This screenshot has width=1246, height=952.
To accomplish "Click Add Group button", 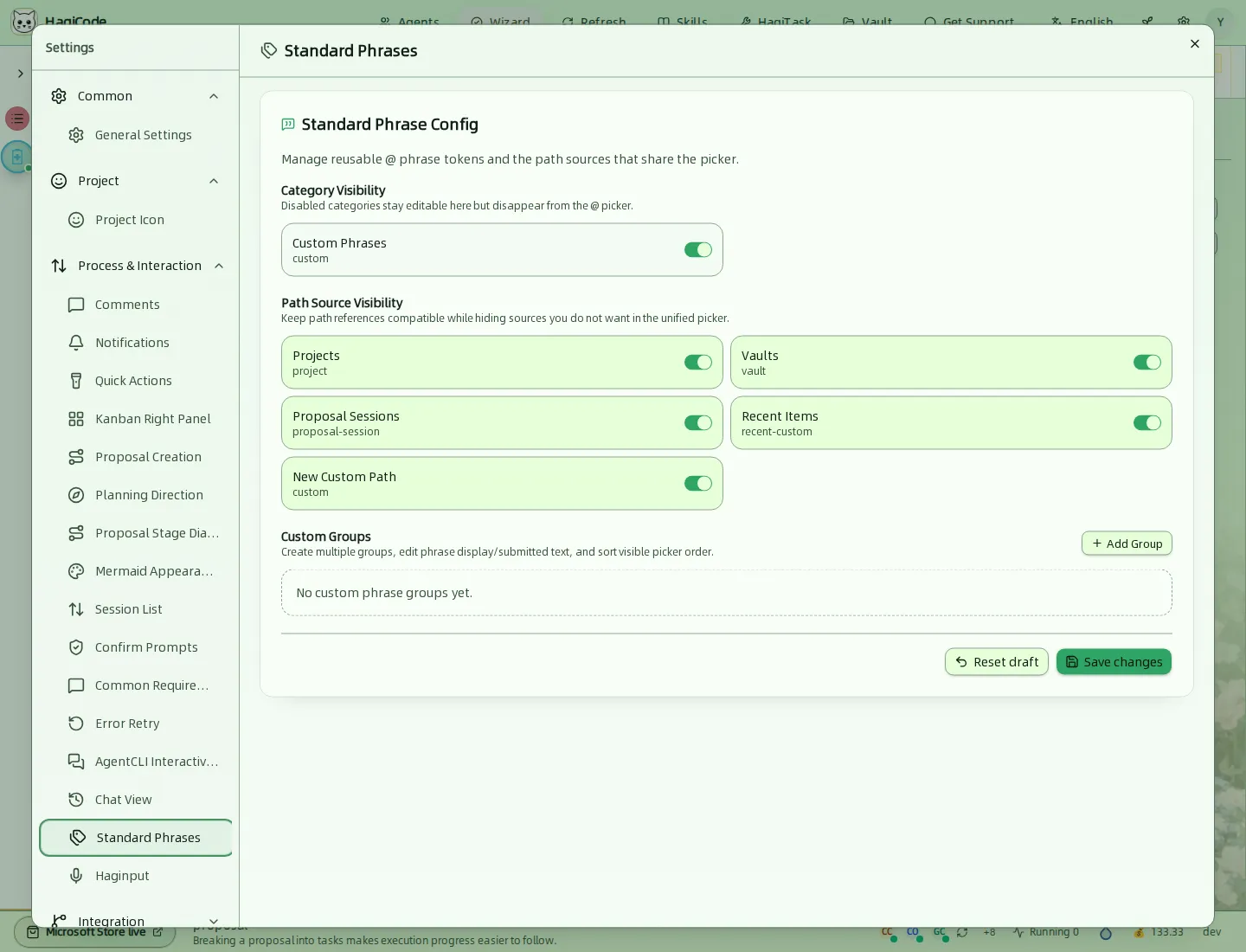I will [x=1127, y=544].
